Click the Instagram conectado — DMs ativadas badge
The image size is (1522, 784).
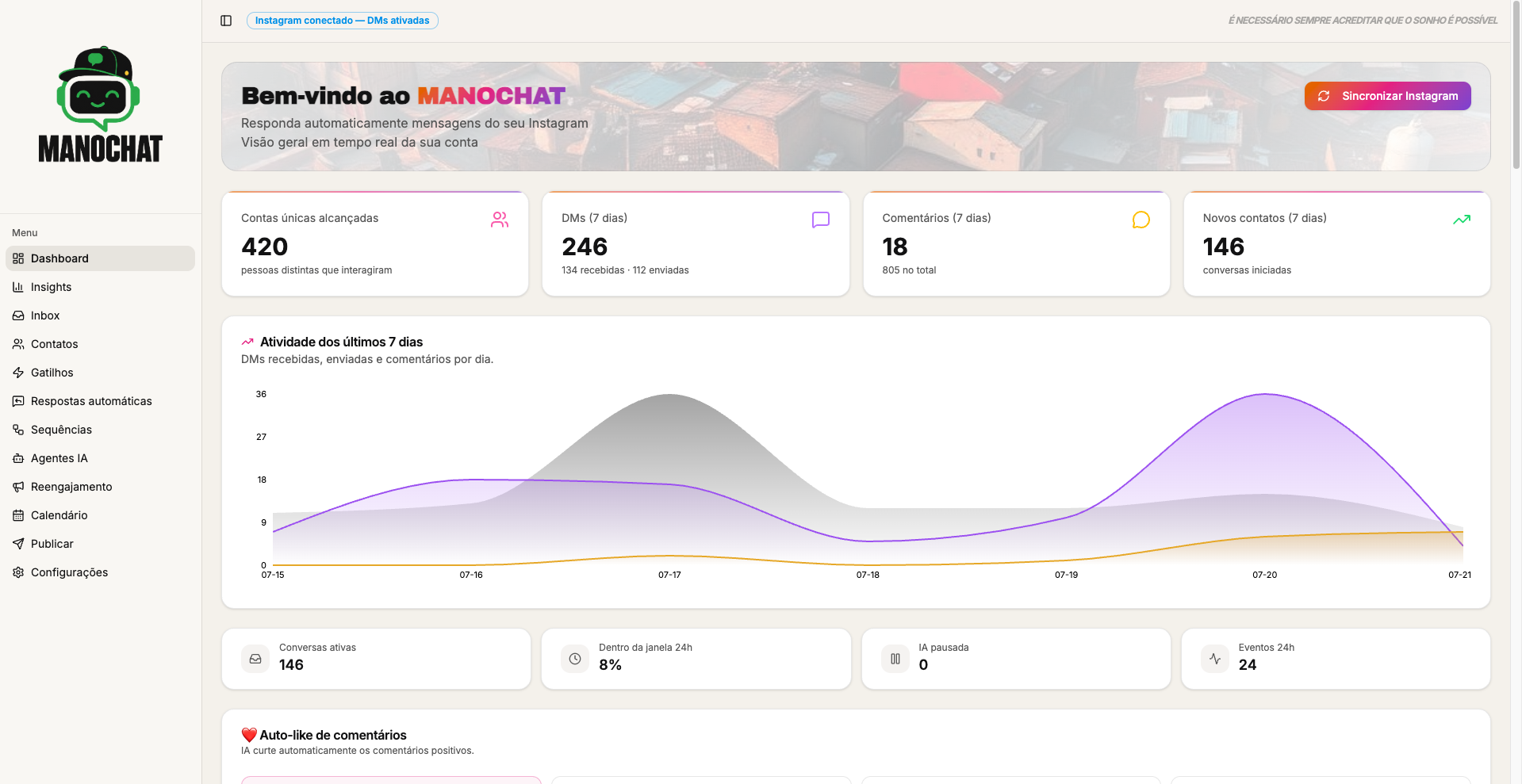343,21
